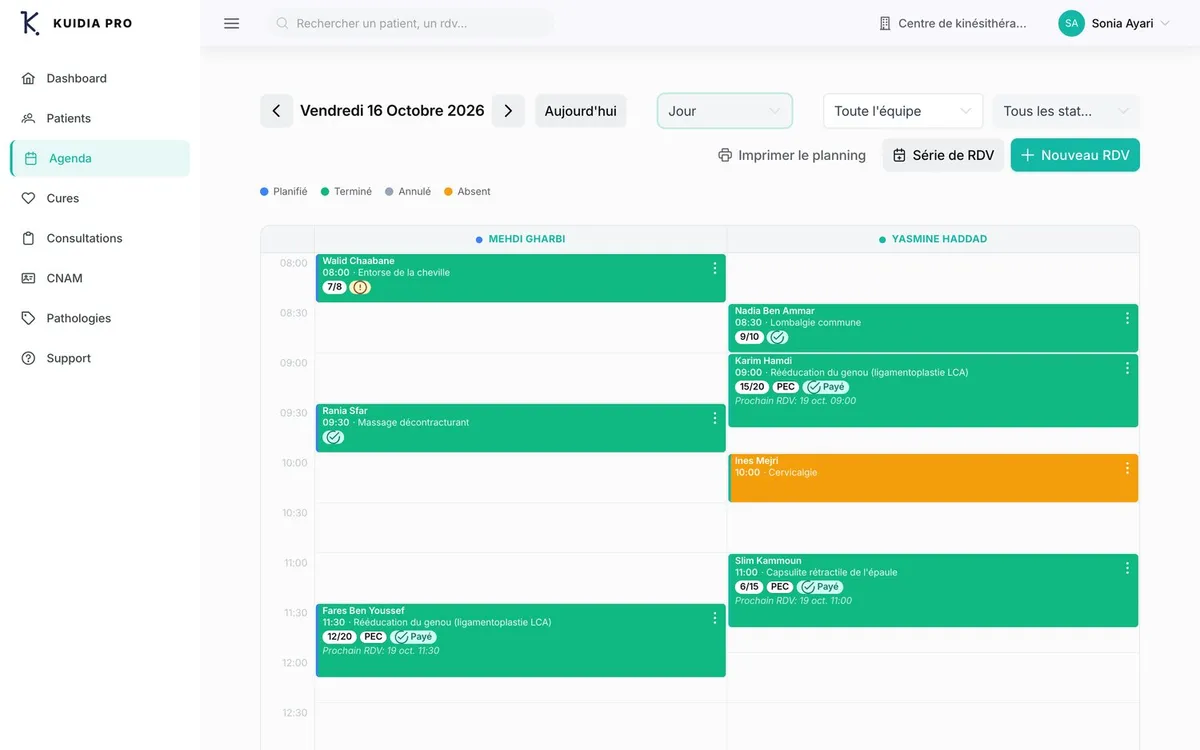This screenshot has width=1200, height=750.
Task: Click the Dashboard home icon in sidebar
Action: pyautogui.click(x=28, y=78)
